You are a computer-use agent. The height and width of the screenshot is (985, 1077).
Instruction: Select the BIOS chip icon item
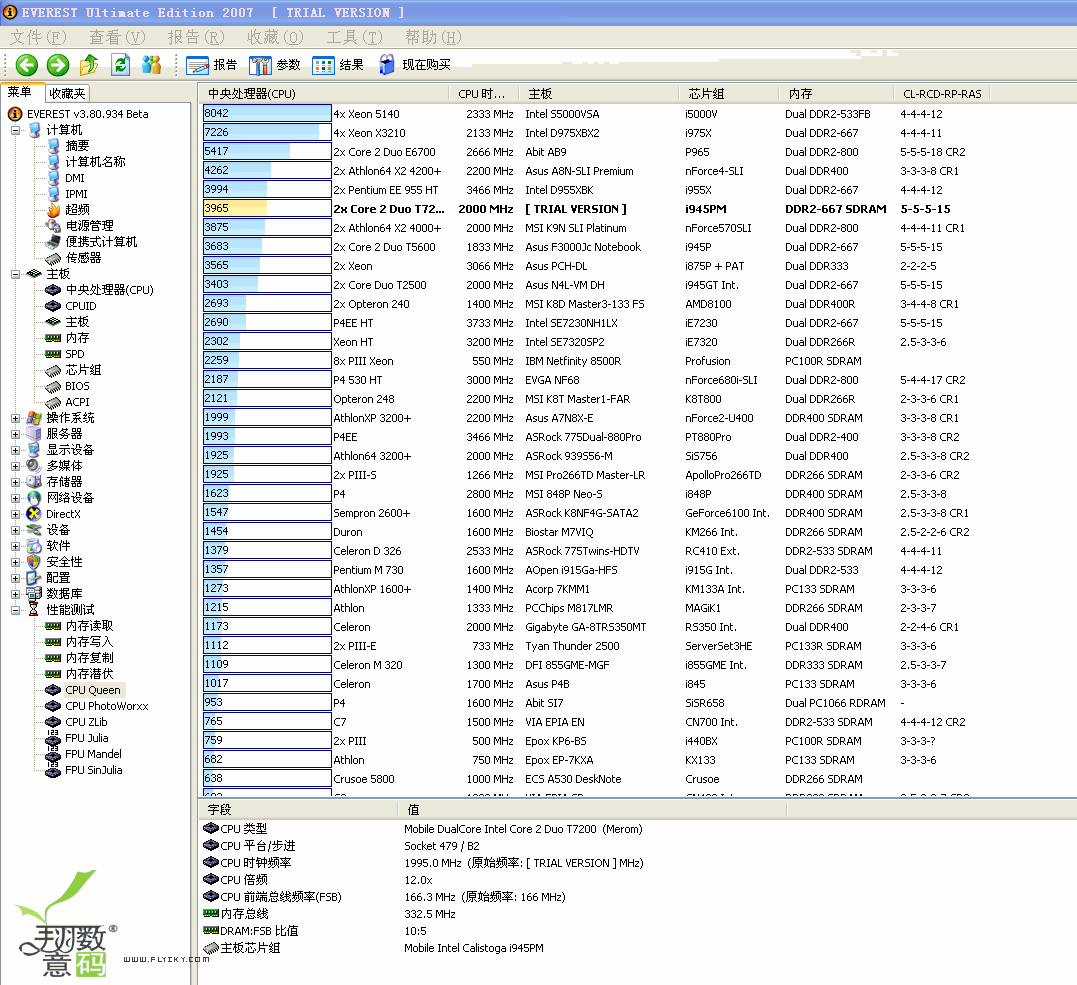pyautogui.click(x=53, y=386)
